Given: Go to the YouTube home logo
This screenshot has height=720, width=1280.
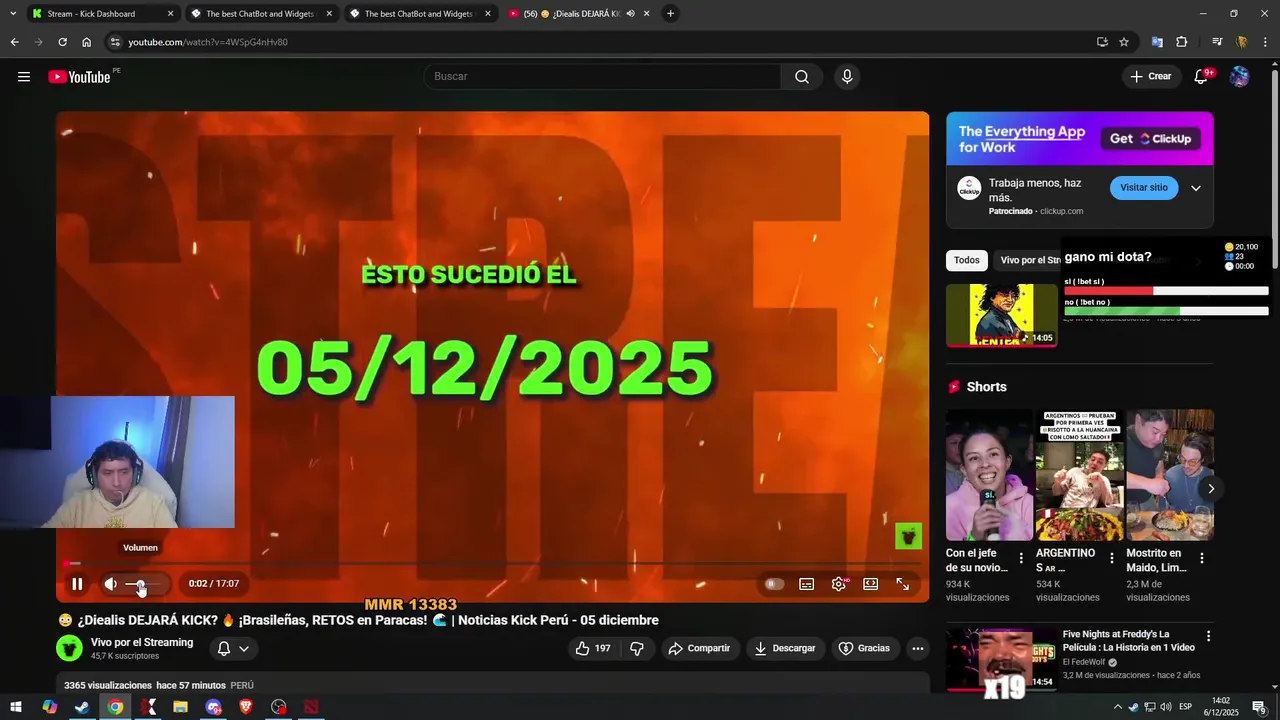Looking at the screenshot, I should pyautogui.click(x=79, y=77).
